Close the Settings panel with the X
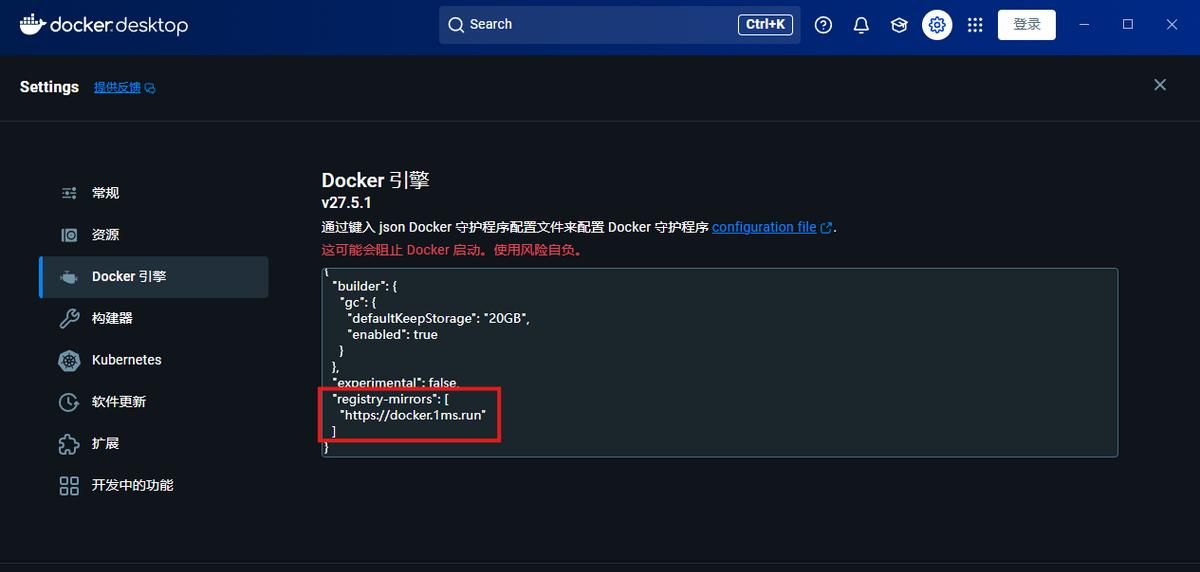Viewport: 1200px width, 572px height. (1160, 85)
